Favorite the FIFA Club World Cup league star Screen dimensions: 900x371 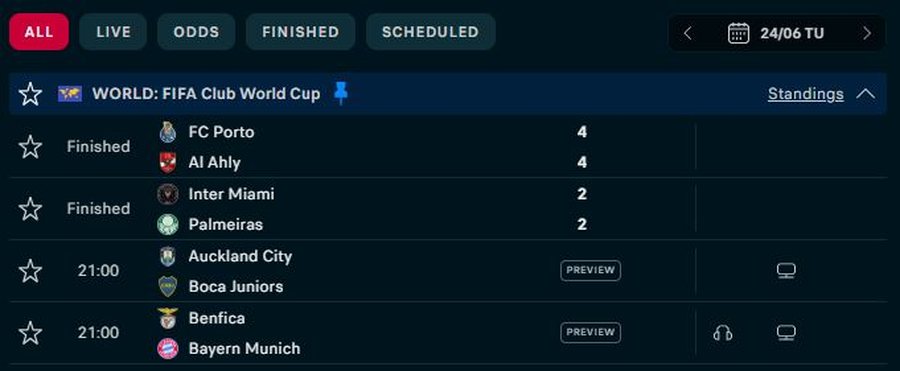click(30, 94)
